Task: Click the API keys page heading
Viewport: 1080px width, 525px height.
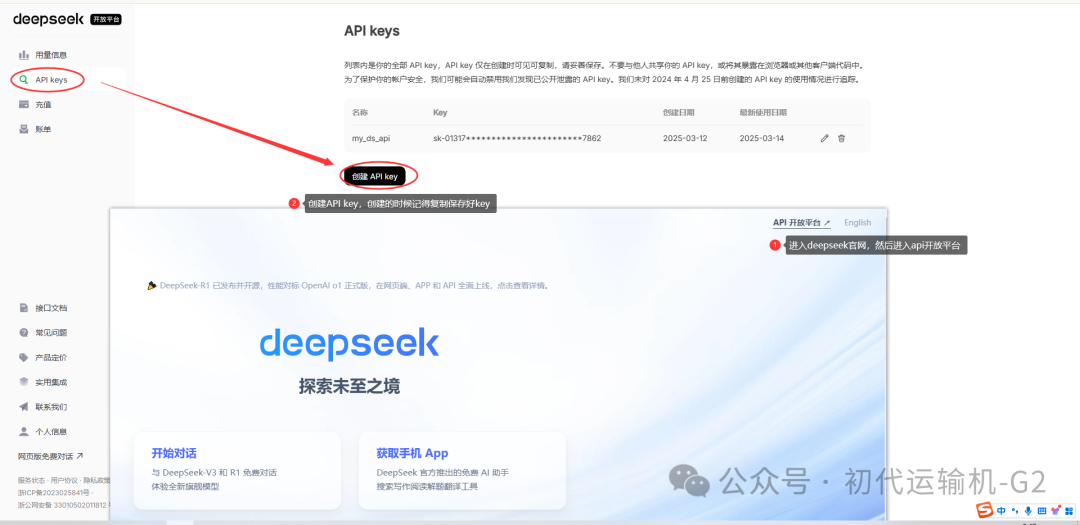Action: click(372, 31)
